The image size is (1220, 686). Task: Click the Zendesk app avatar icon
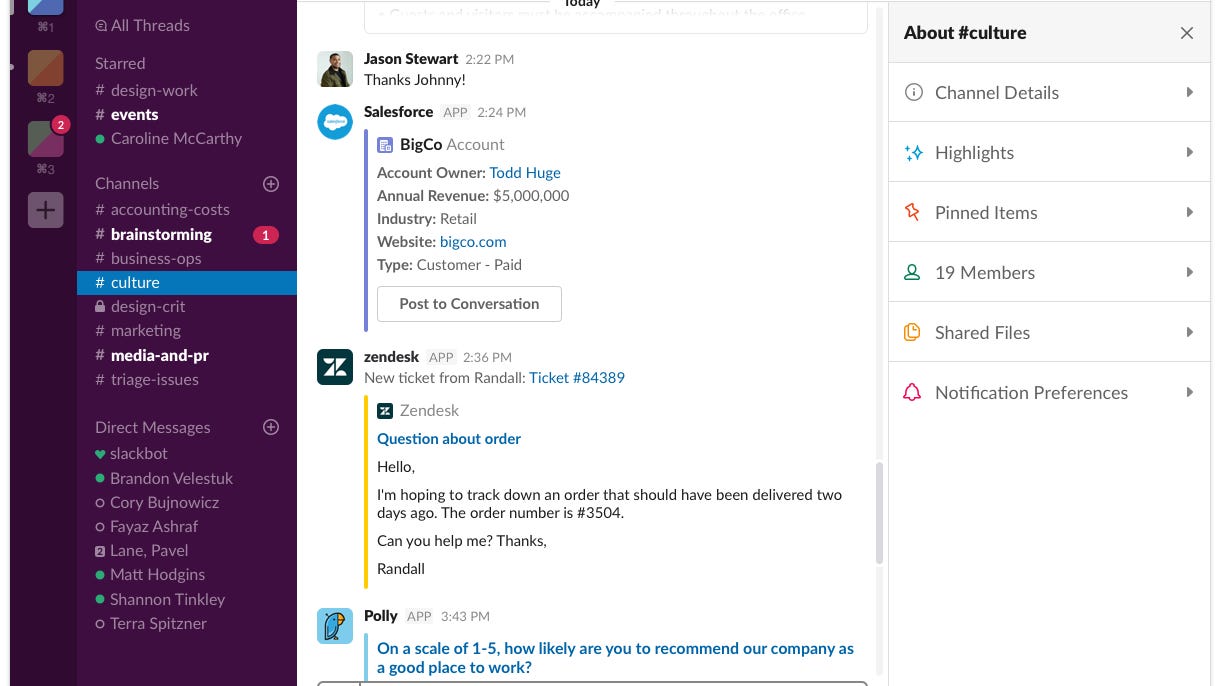[x=335, y=367]
